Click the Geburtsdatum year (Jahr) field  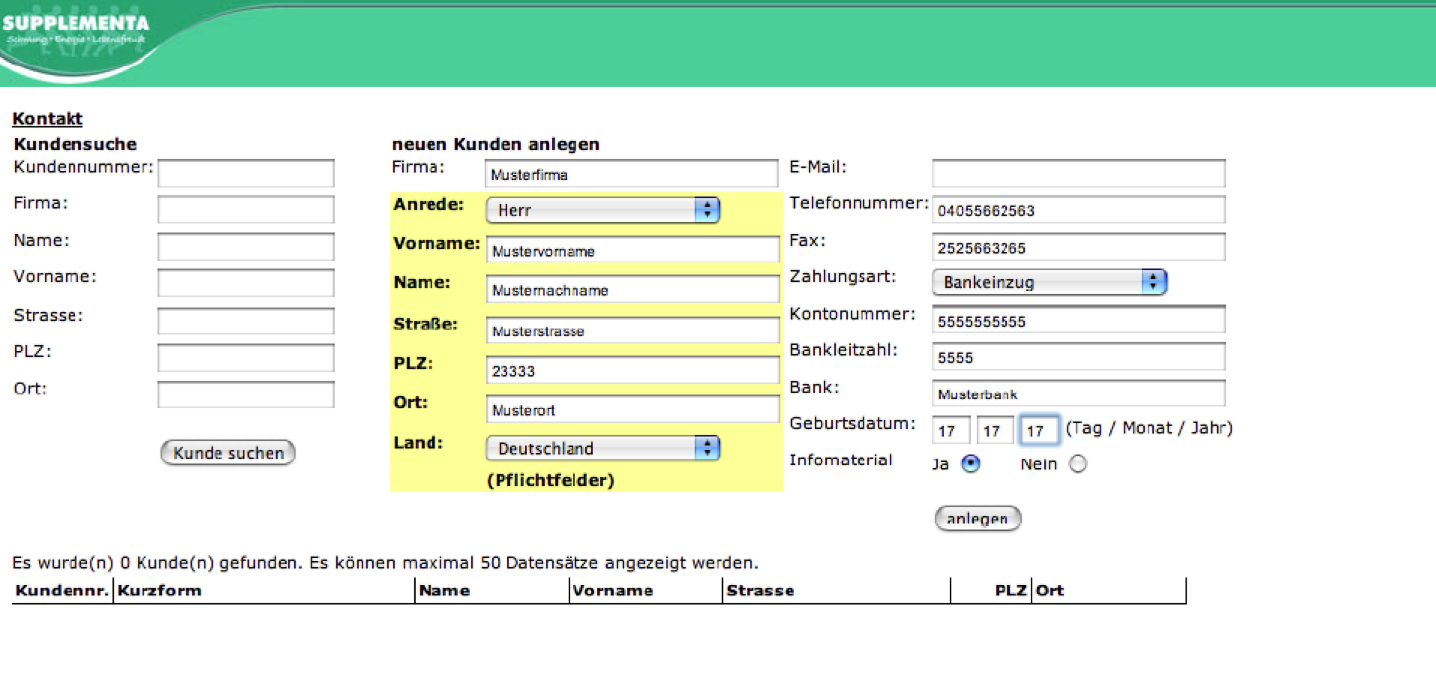1039,431
